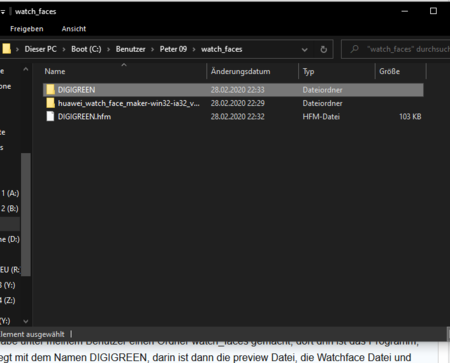The width and height of the screenshot is (450, 363).
Task: Select drive (Z:) in navigation pane
Action: tap(8, 300)
